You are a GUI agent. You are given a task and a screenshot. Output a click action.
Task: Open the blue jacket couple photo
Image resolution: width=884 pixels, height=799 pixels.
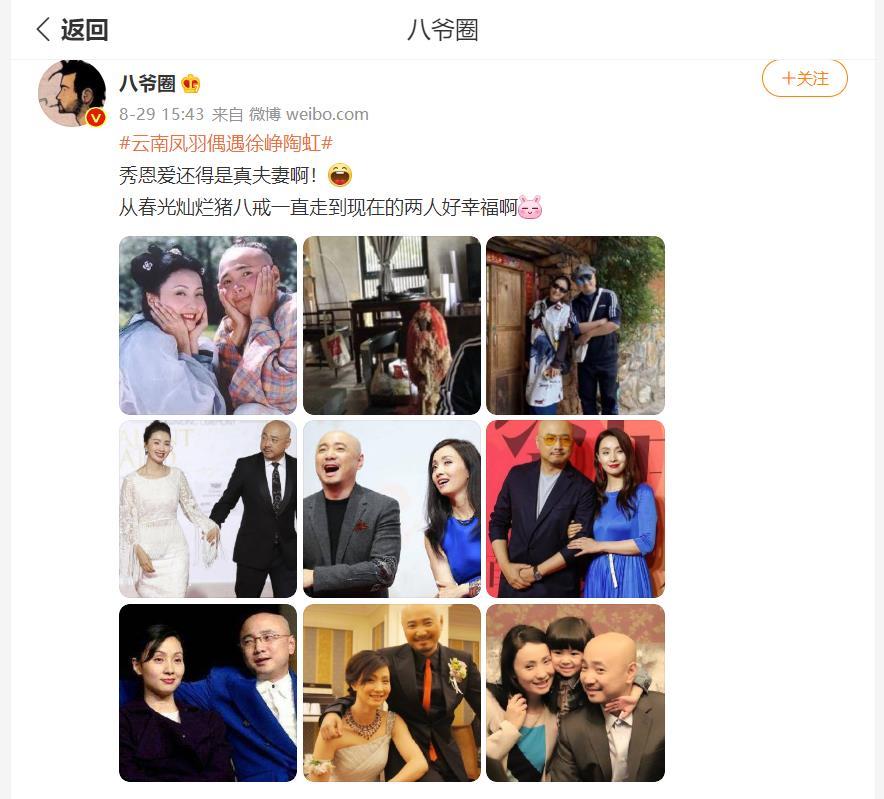(x=208, y=693)
